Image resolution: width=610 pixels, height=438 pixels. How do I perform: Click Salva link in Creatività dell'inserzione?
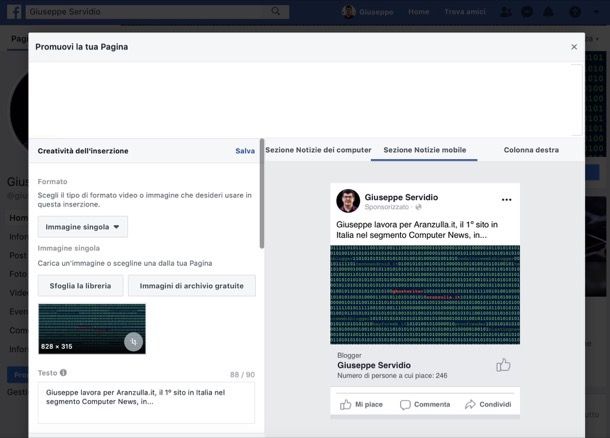click(245, 151)
